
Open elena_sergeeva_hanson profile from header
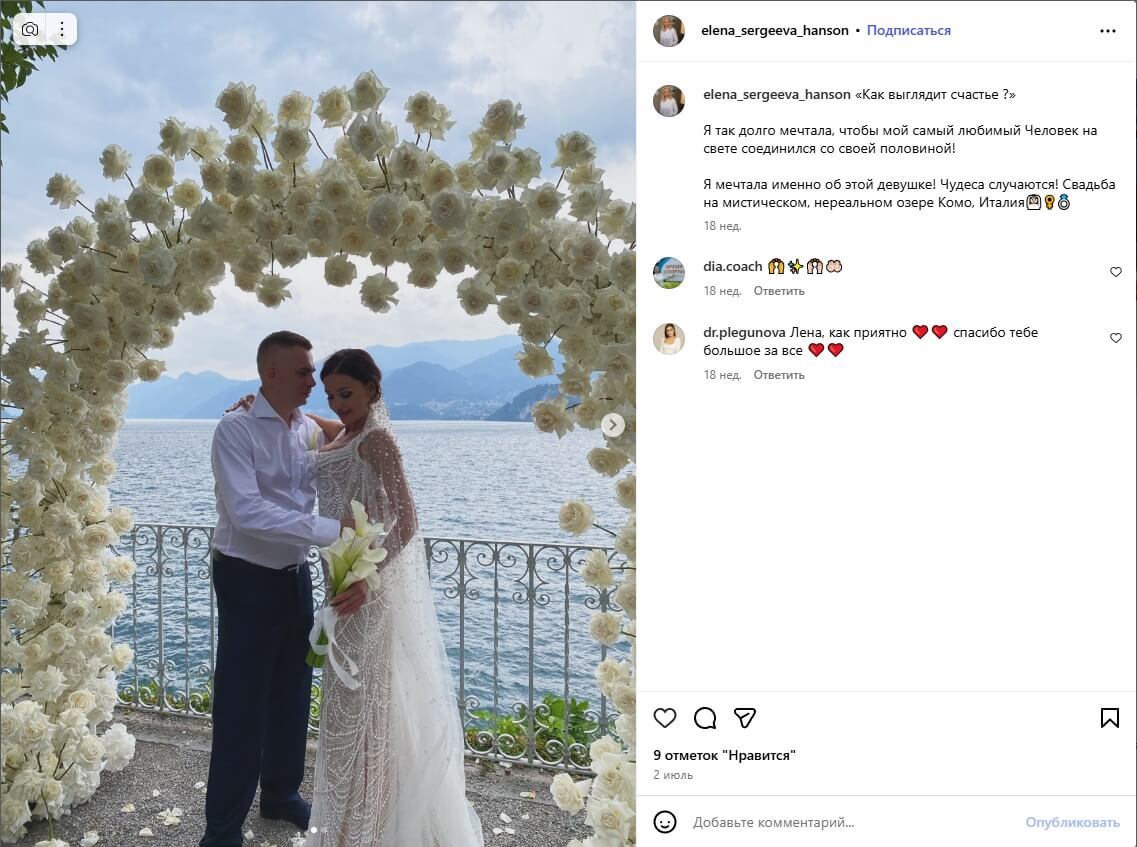coord(774,30)
